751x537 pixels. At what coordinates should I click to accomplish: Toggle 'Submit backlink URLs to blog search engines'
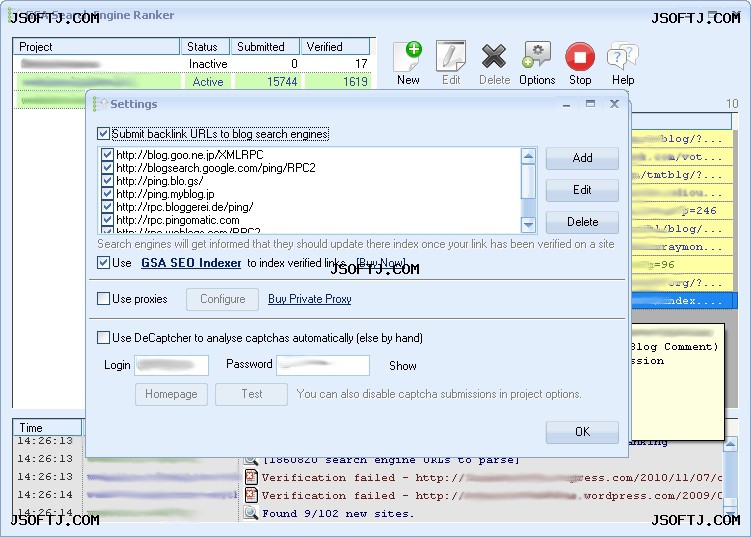coord(103,134)
